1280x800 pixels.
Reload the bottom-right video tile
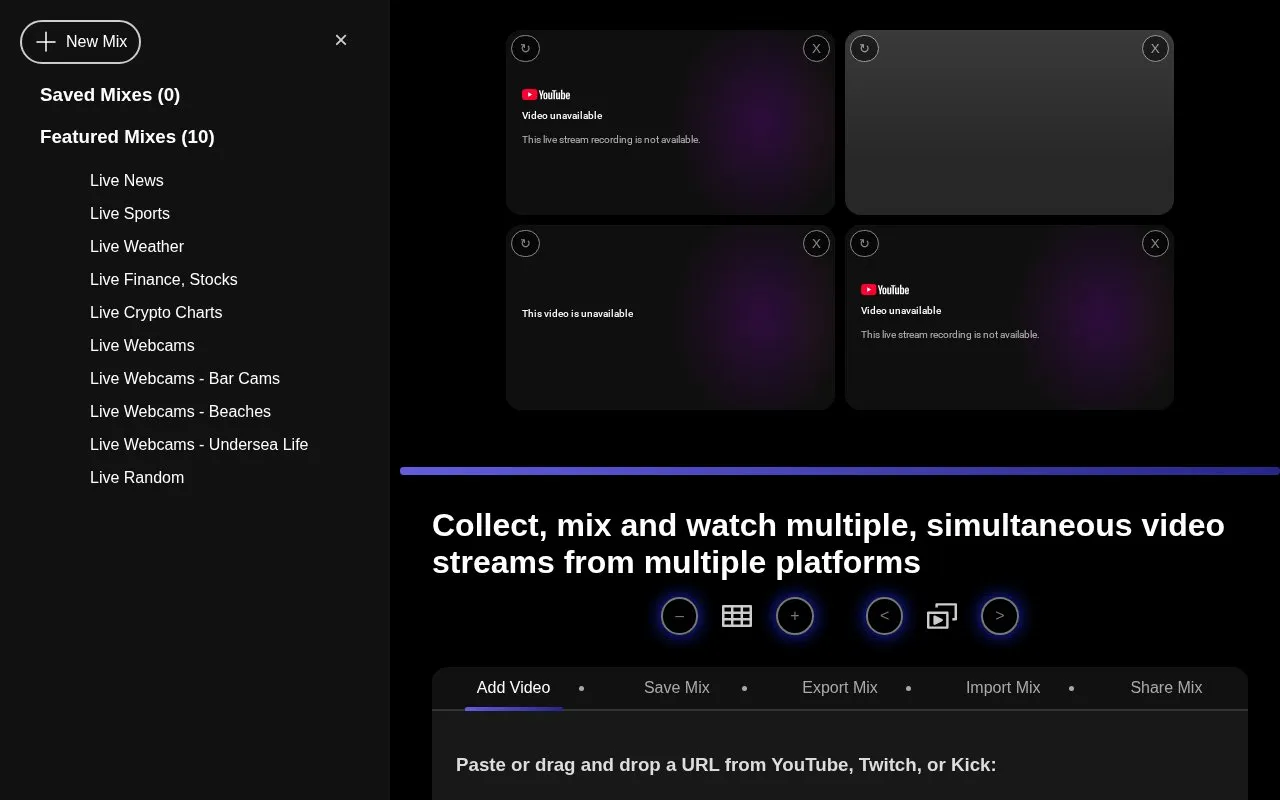point(864,243)
